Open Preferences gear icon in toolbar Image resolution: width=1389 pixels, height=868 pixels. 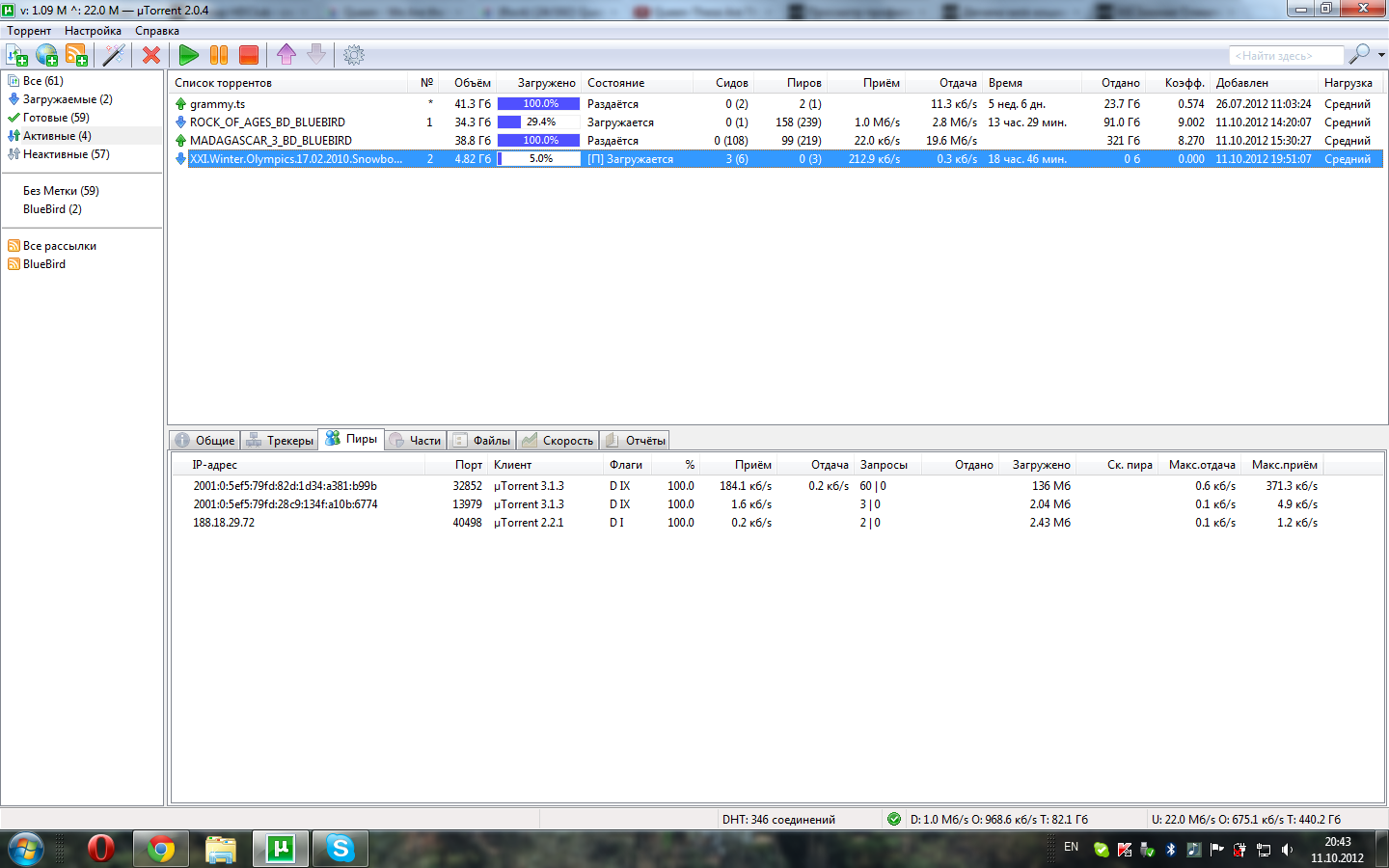354,55
